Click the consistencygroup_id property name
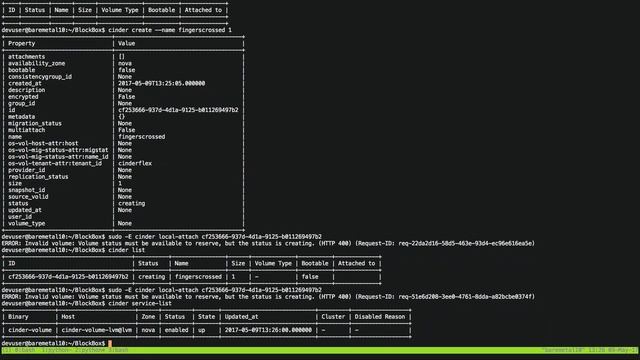 [x=40, y=77]
